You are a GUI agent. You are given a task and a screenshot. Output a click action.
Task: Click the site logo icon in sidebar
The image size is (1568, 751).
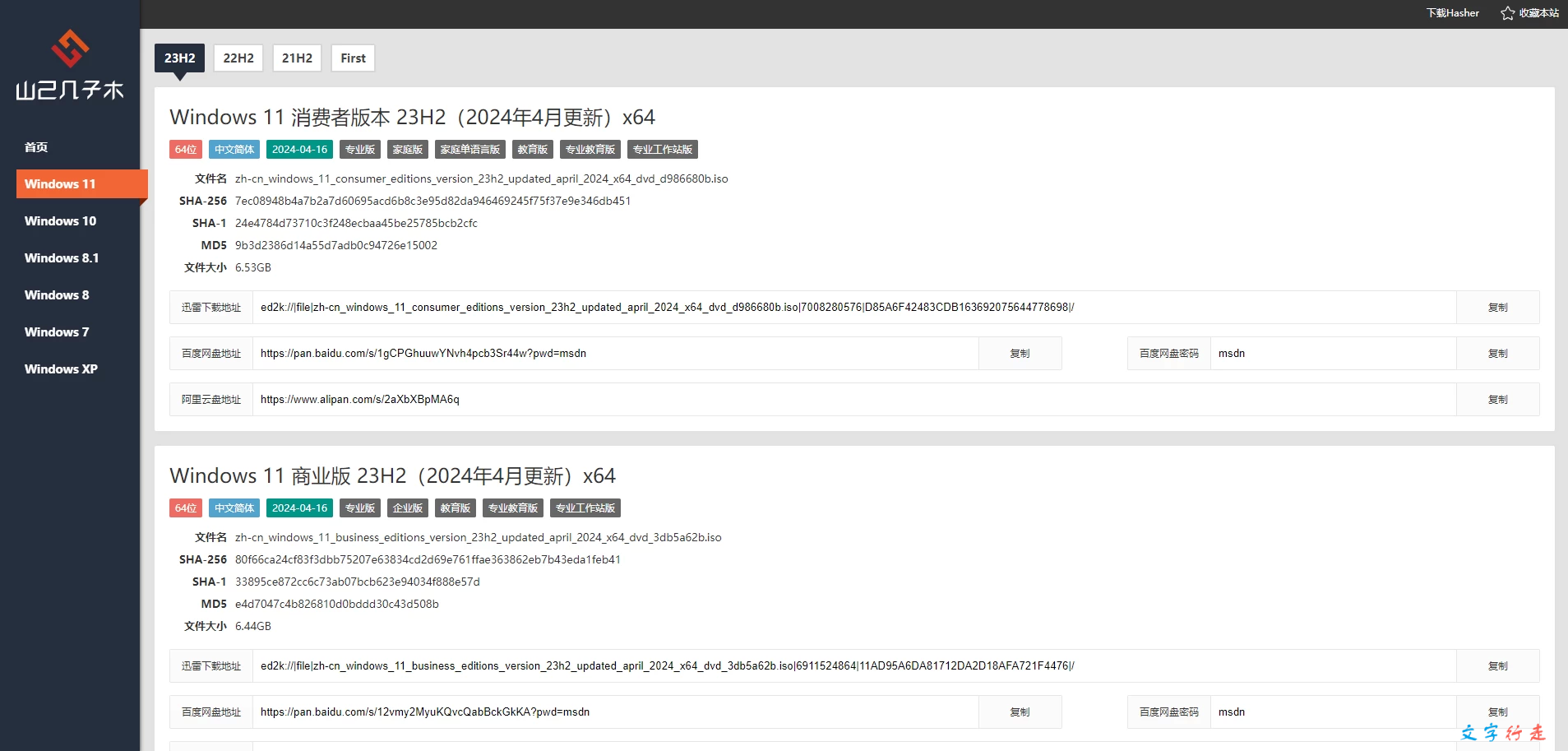pyautogui.click(x=70, y=49)
